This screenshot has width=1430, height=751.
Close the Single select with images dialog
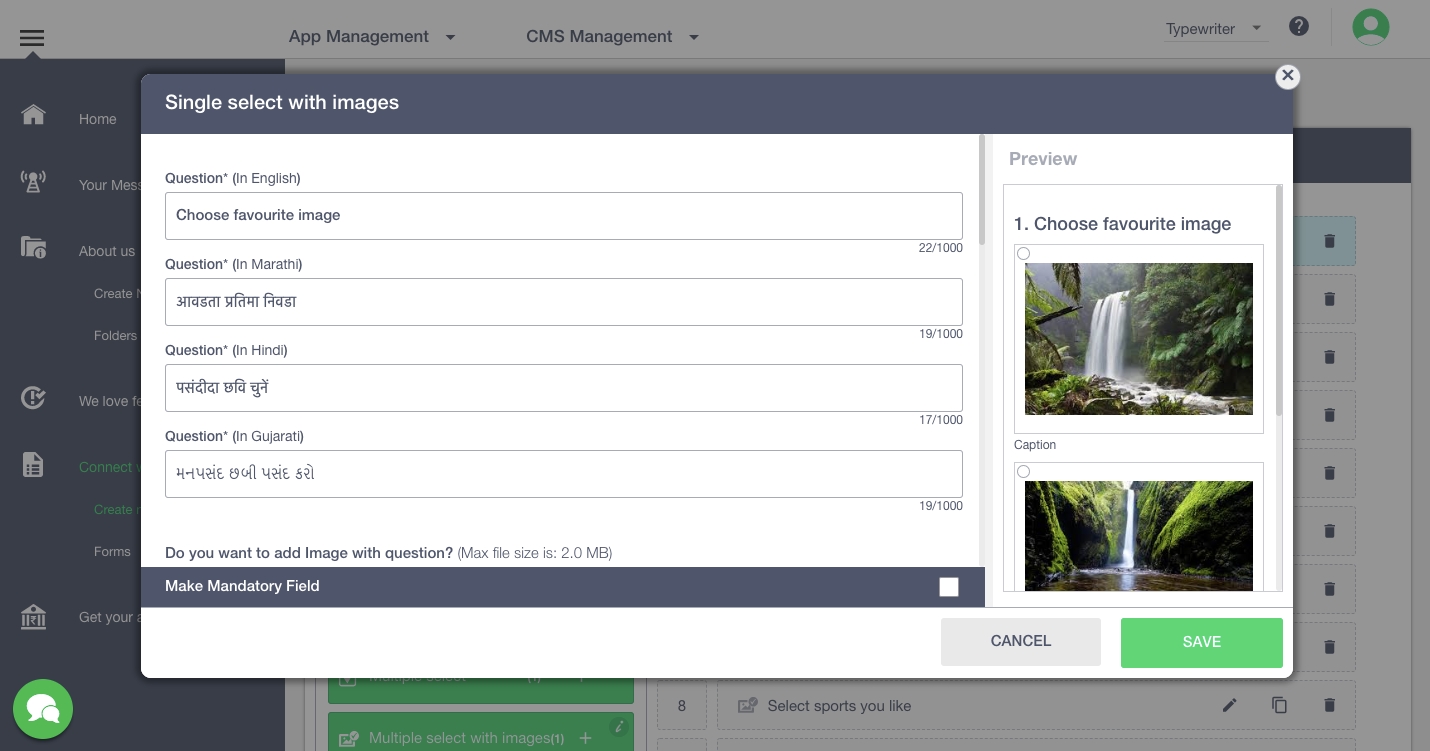[x=1287, y=76]
